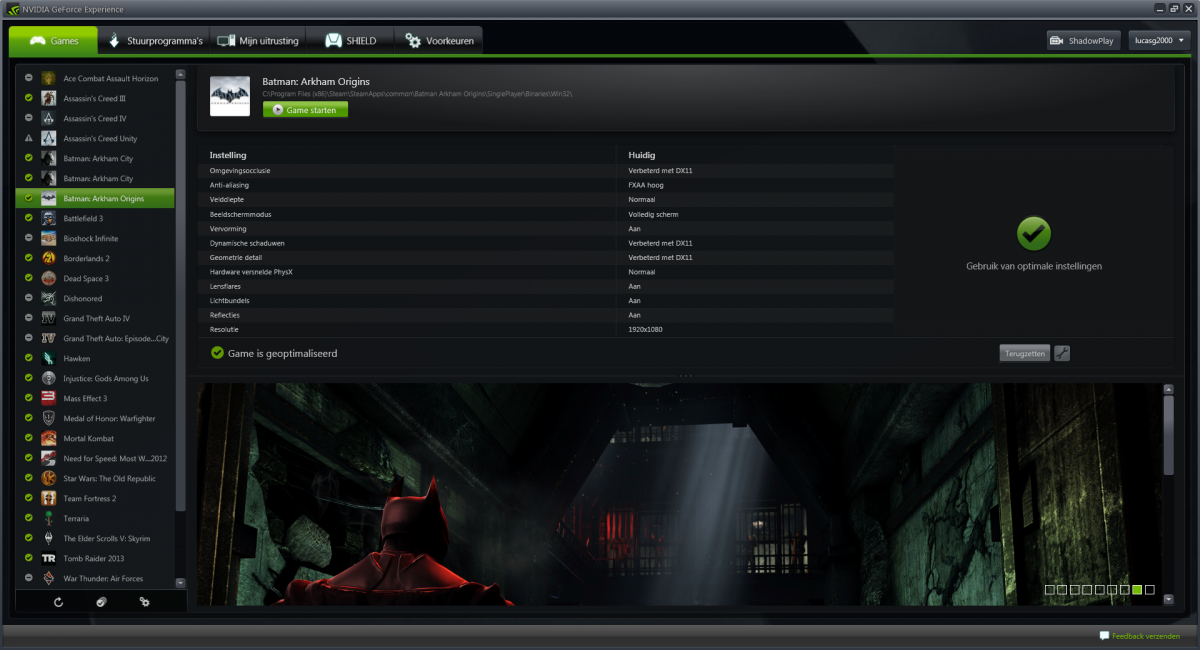This screenshot has width=1200, height=650.
Task: Click the Huidig column header
Action: pos(641,155)
